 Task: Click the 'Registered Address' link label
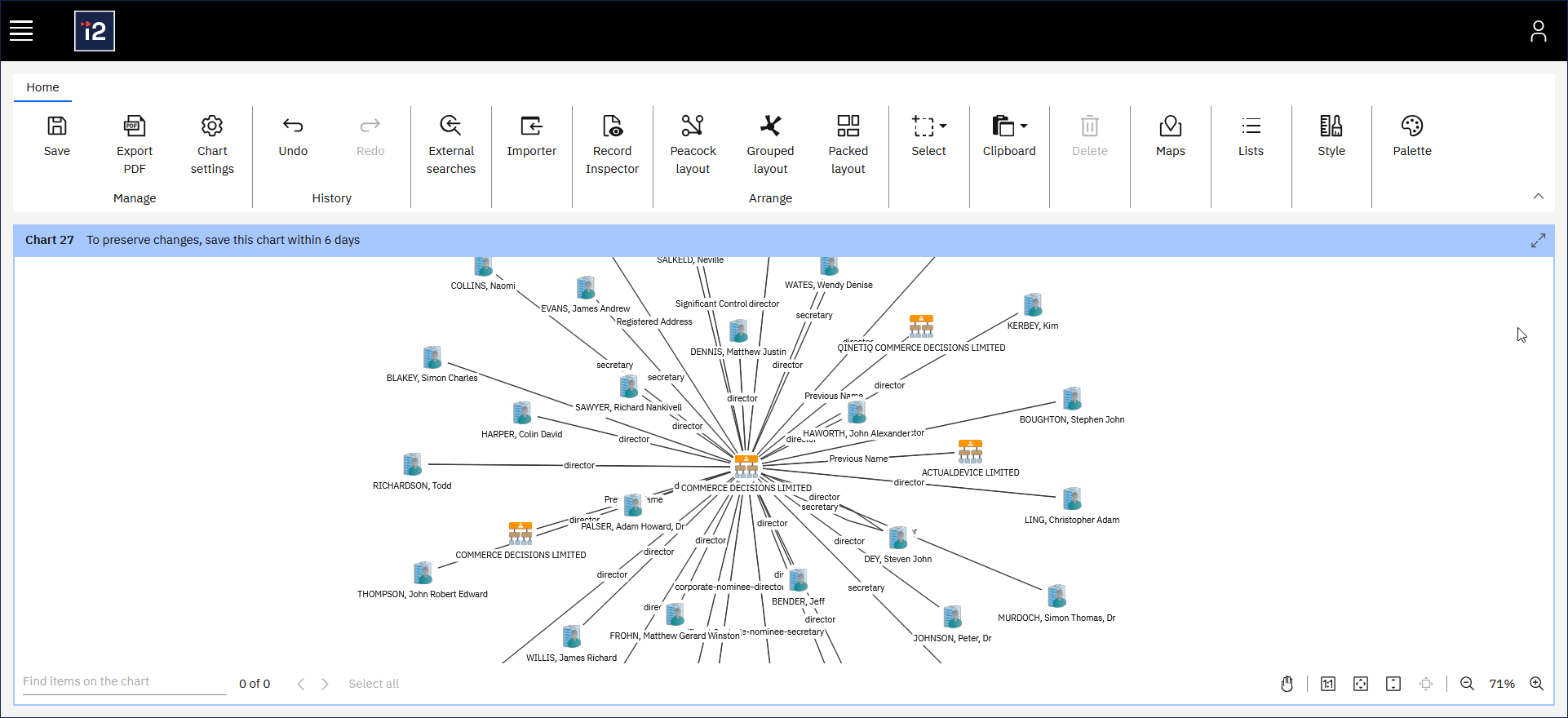pos(654,322)
